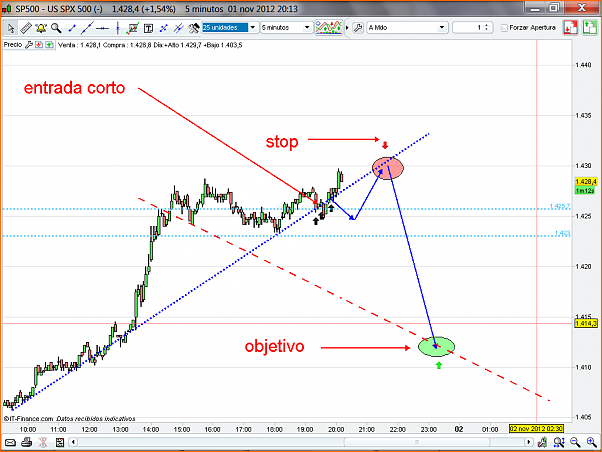Click the red sell order button
Screen dimensions: 602x452
[x=571, y=28]
